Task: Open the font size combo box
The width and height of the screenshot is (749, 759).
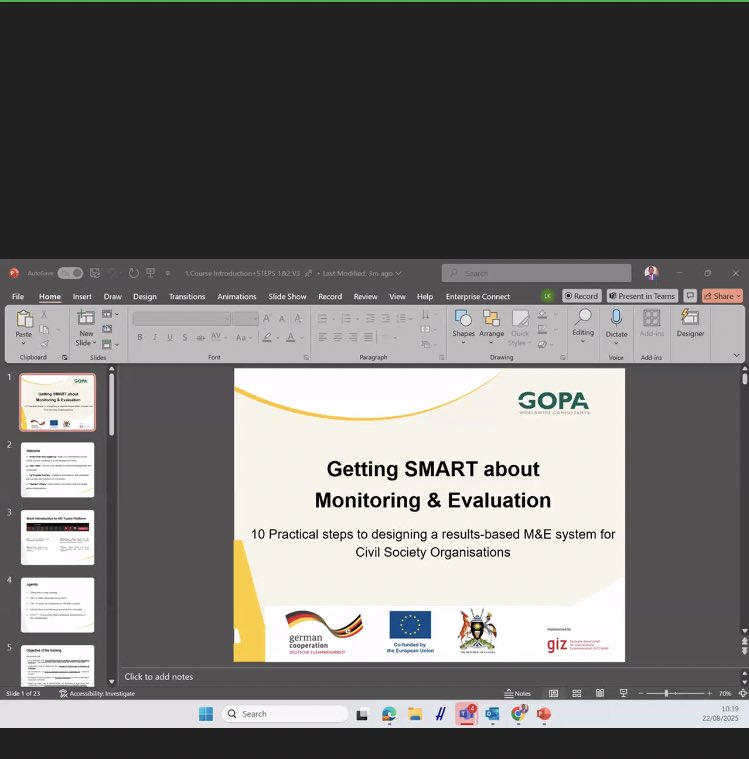Action: point(245,319)
